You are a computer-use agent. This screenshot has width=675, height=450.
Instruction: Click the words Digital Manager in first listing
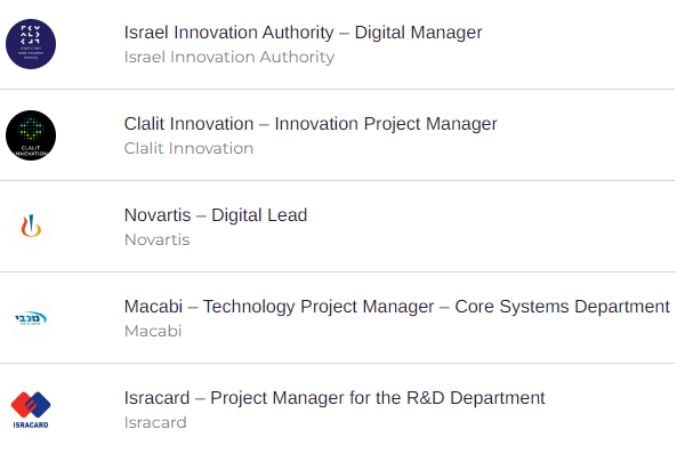tap(418, 32)
